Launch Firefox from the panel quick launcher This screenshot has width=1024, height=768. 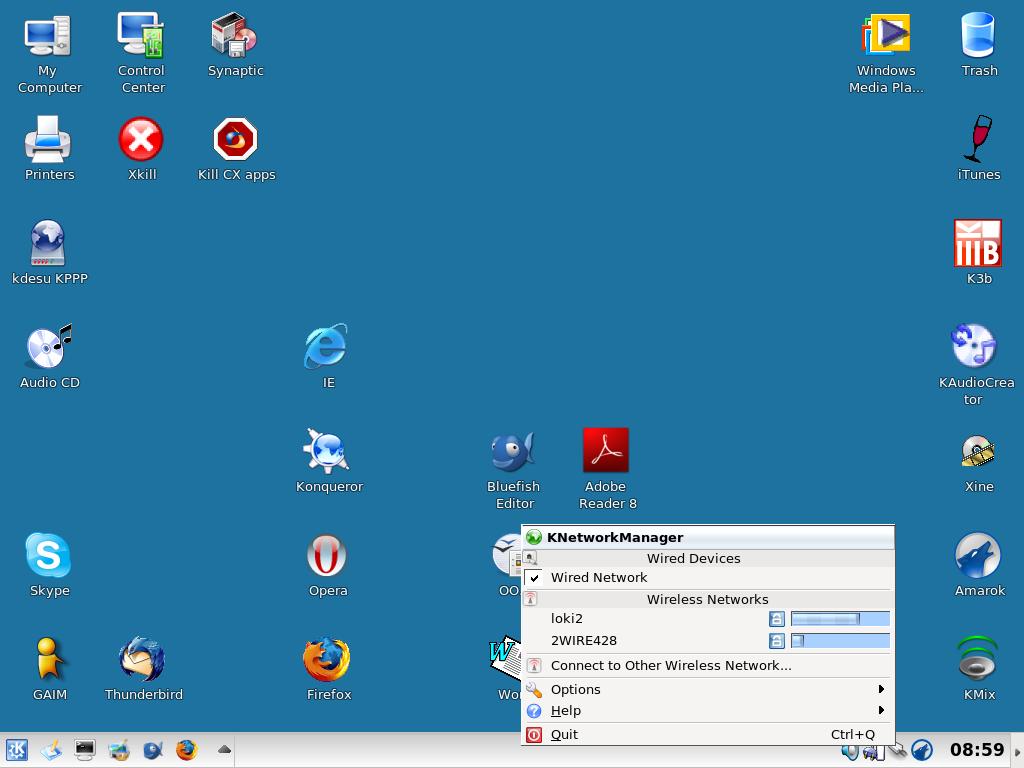(x=187, y=750)
